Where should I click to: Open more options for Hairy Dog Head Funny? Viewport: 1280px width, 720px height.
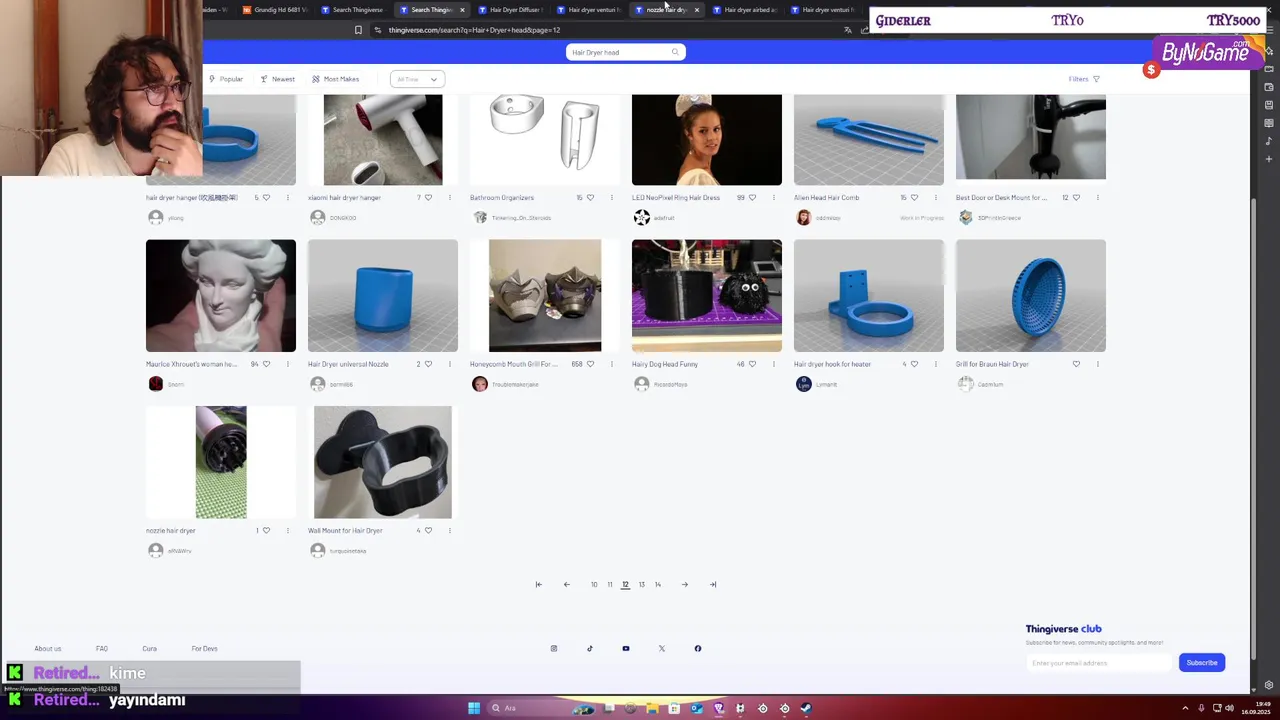[x=773, y=364]
